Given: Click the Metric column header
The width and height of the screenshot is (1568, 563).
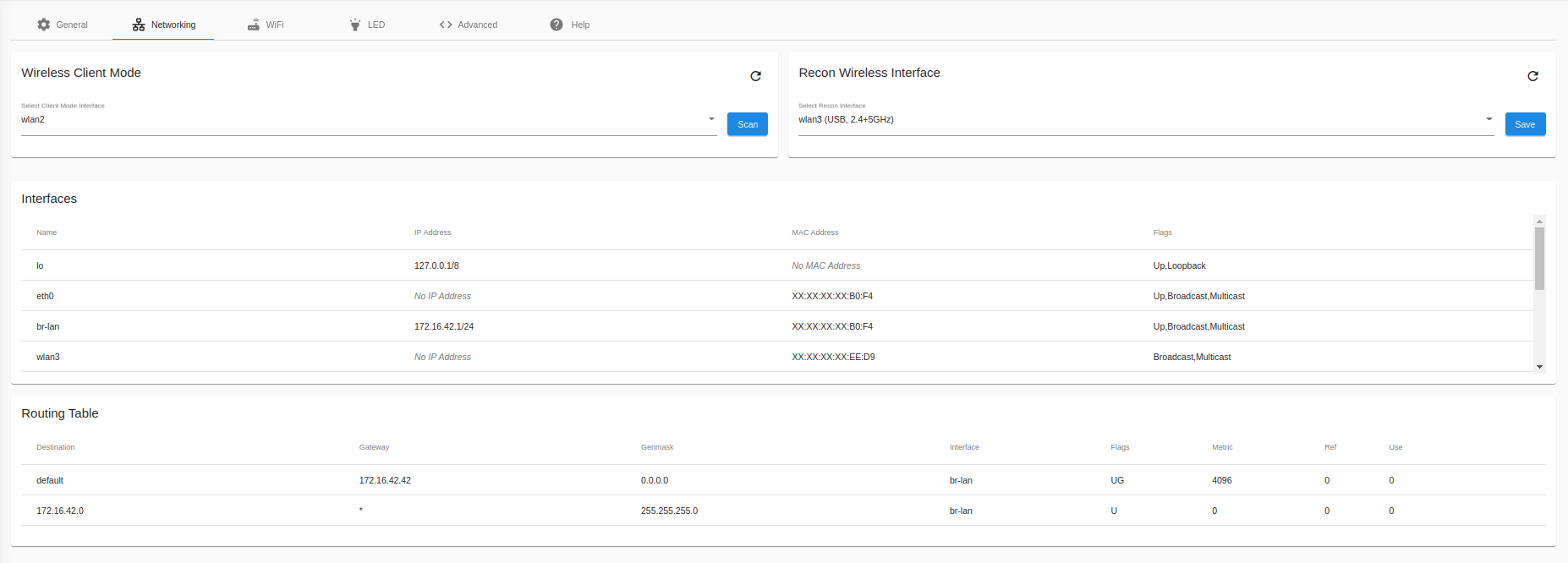Looking at the screenshot, I should pos(1222,447).
